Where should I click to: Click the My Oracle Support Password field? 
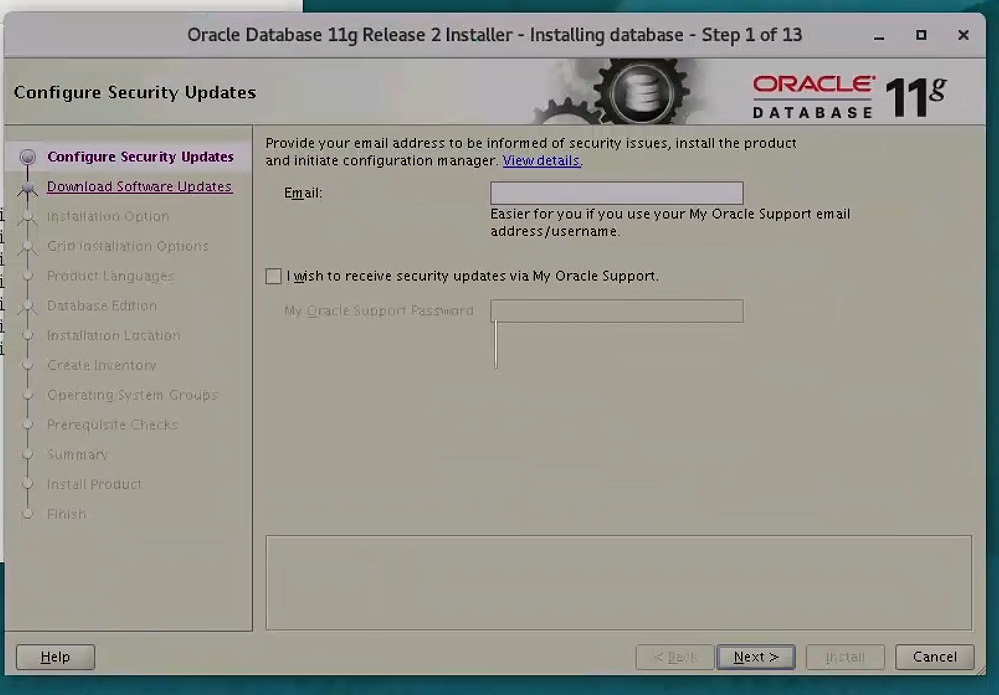(616, 311)
